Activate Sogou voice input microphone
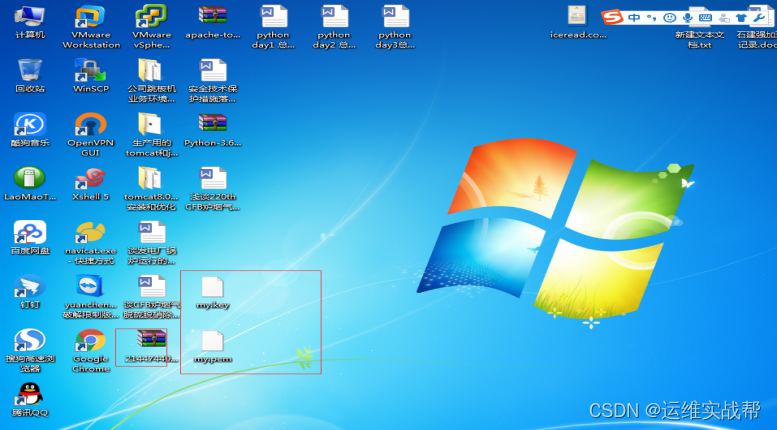Image resolution: width=777 pixels, height=430 pixels. click(x=687, y=18)
